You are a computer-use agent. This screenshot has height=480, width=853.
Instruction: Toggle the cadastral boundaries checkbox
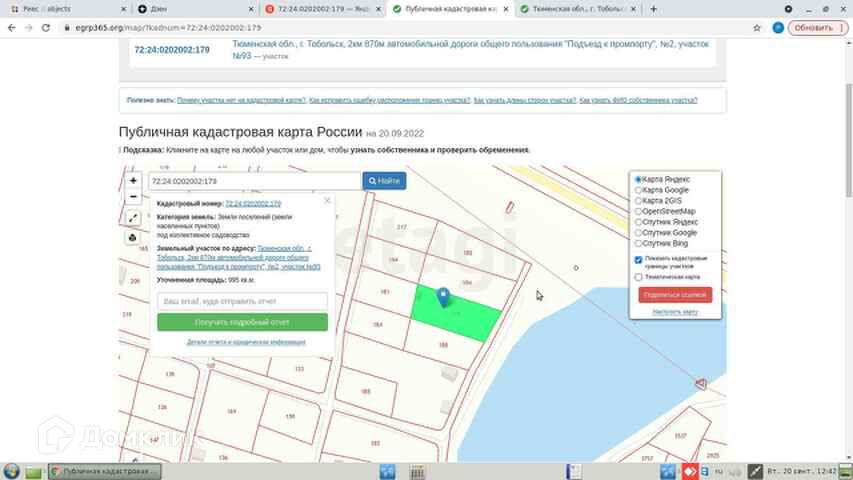639,260
